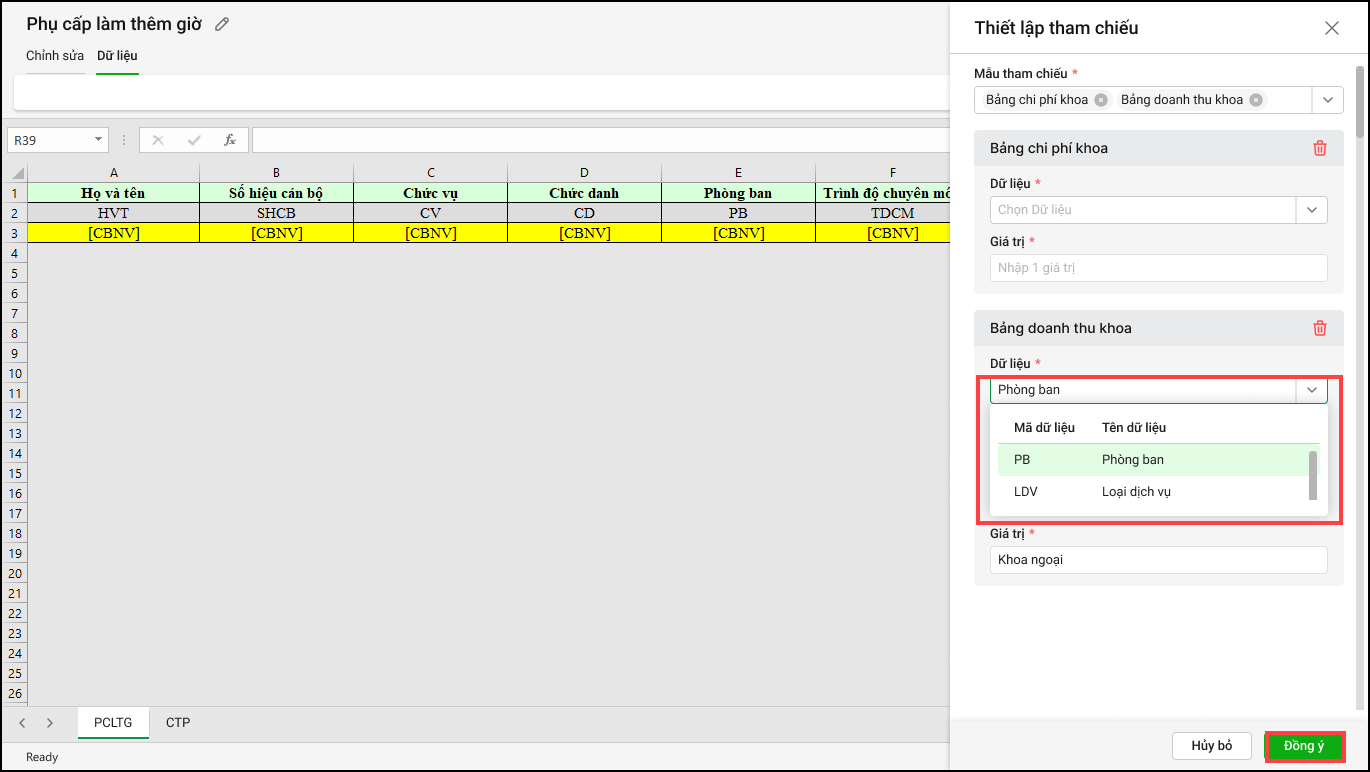Click the Nhập 1 giá trị field
Viewport: 1370px width, 772px height.
click(1158, 268)
